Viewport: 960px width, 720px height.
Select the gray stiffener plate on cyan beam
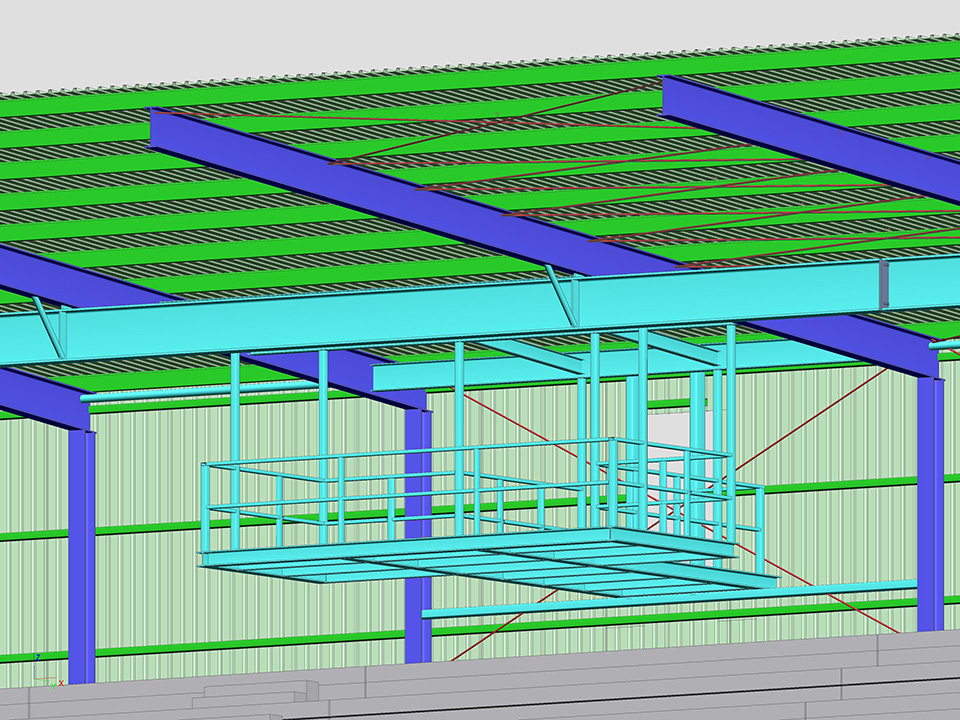(884, 284)
